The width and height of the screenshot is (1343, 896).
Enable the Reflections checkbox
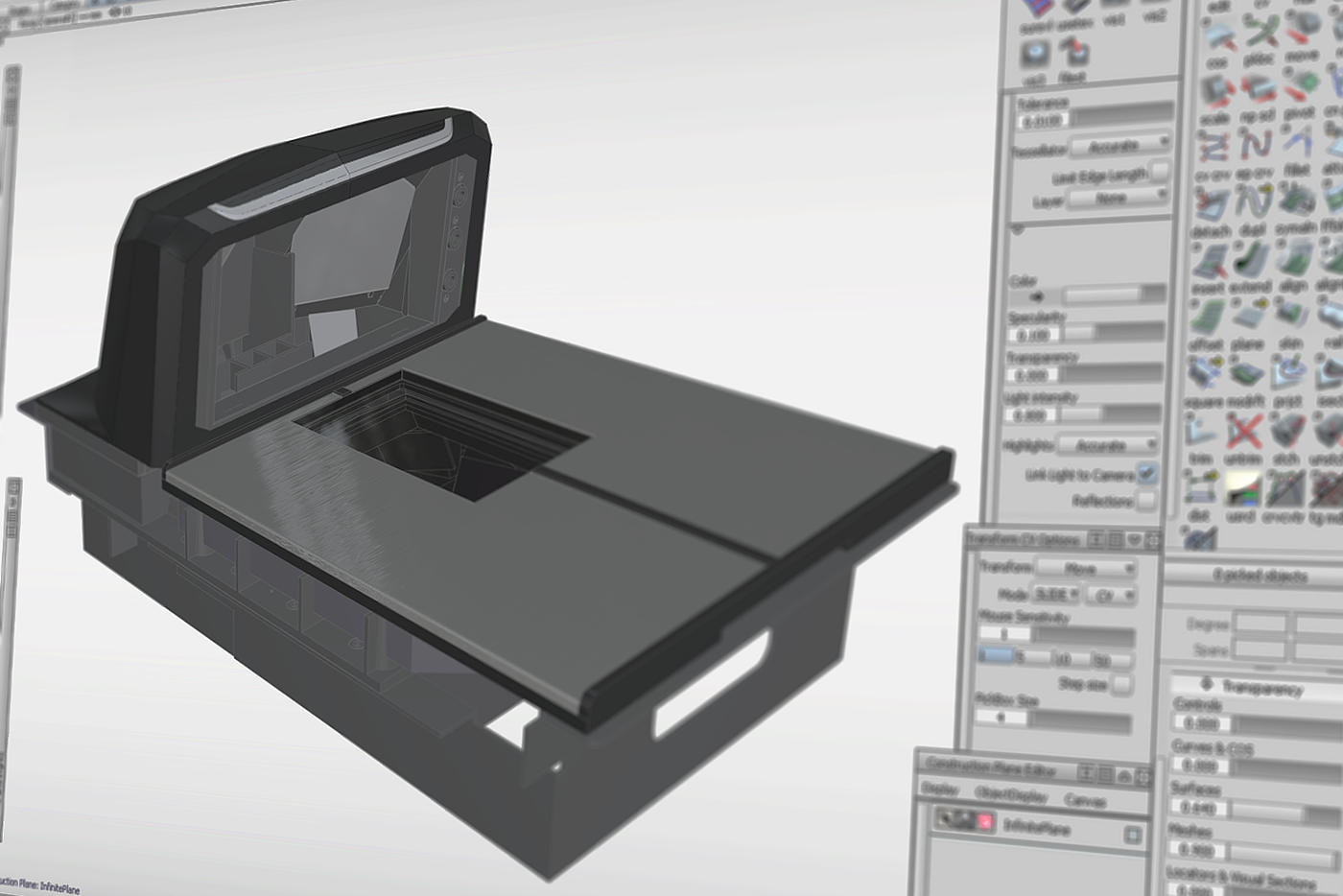click(x=1145, y=499)
